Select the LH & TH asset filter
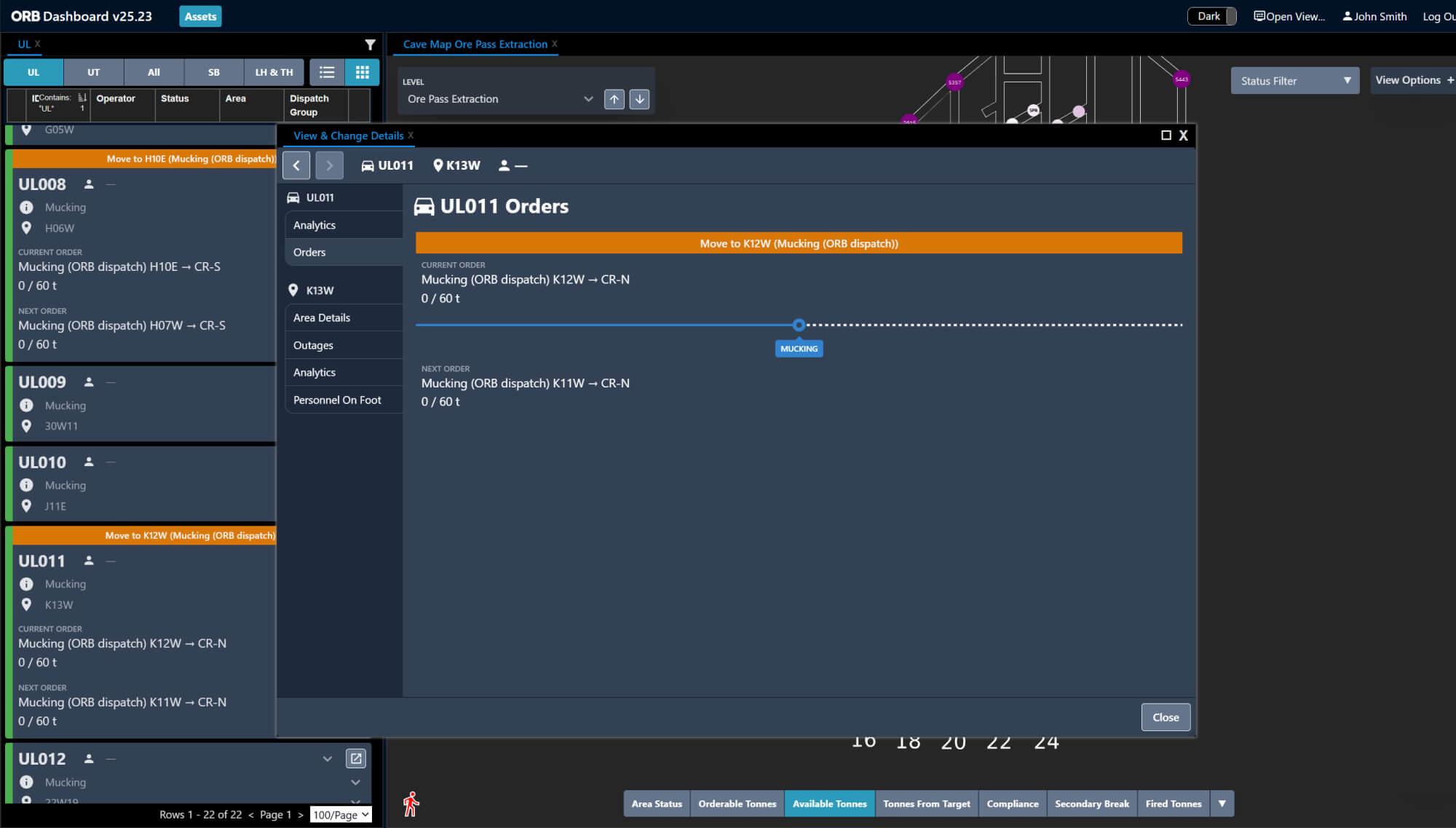The height and width of the screenshot is (828, 1456). point(274,72)
